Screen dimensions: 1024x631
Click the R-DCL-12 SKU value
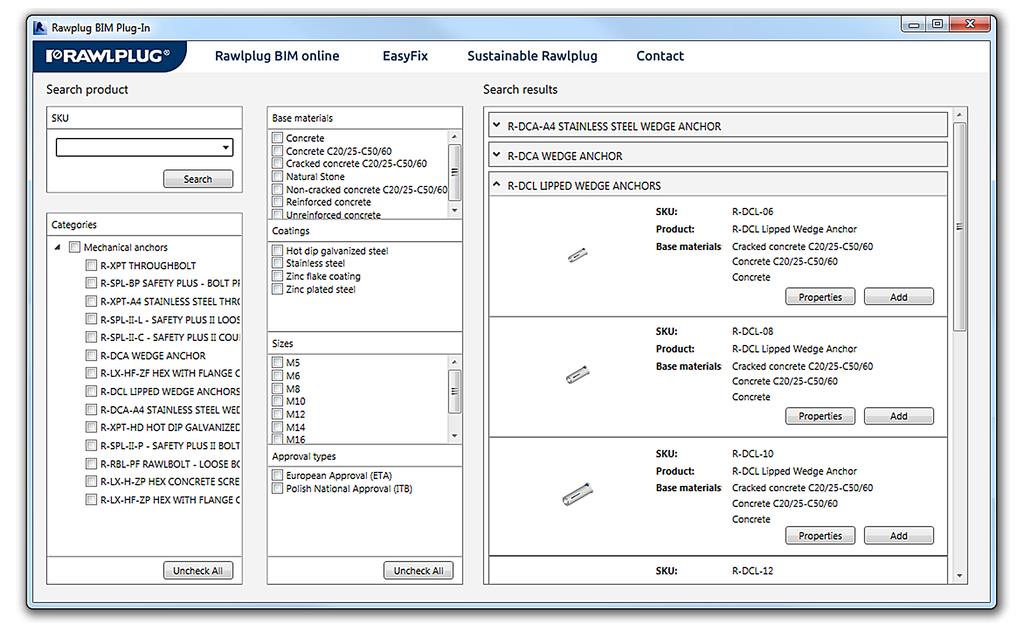tap(752, 571)
